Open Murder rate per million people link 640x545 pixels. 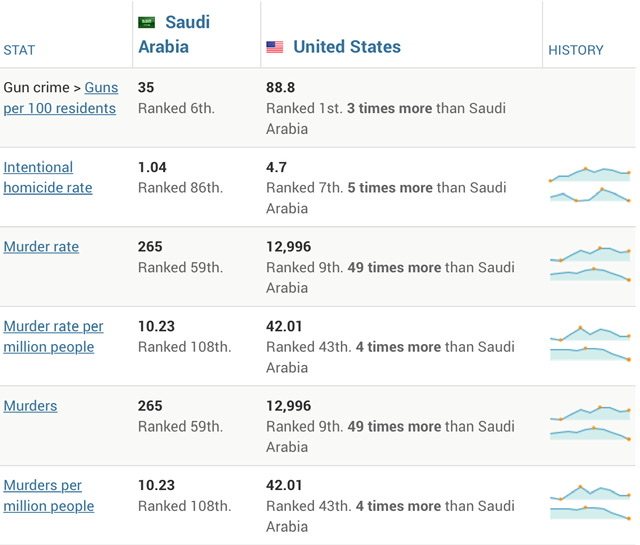tap(53, 336)
